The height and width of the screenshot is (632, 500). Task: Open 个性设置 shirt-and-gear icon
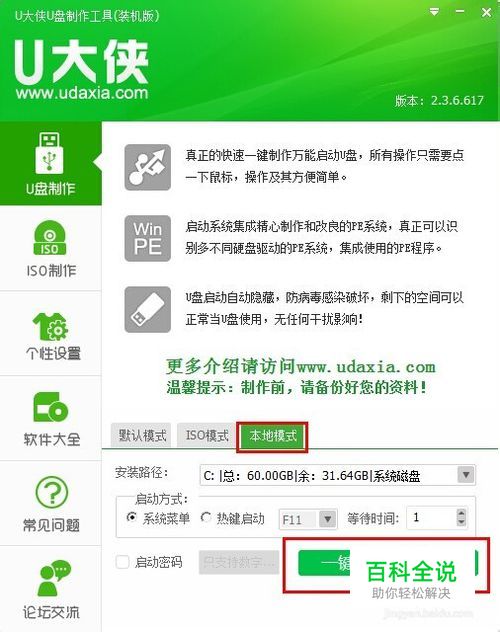pyautogui.click(x=50, y=326)
